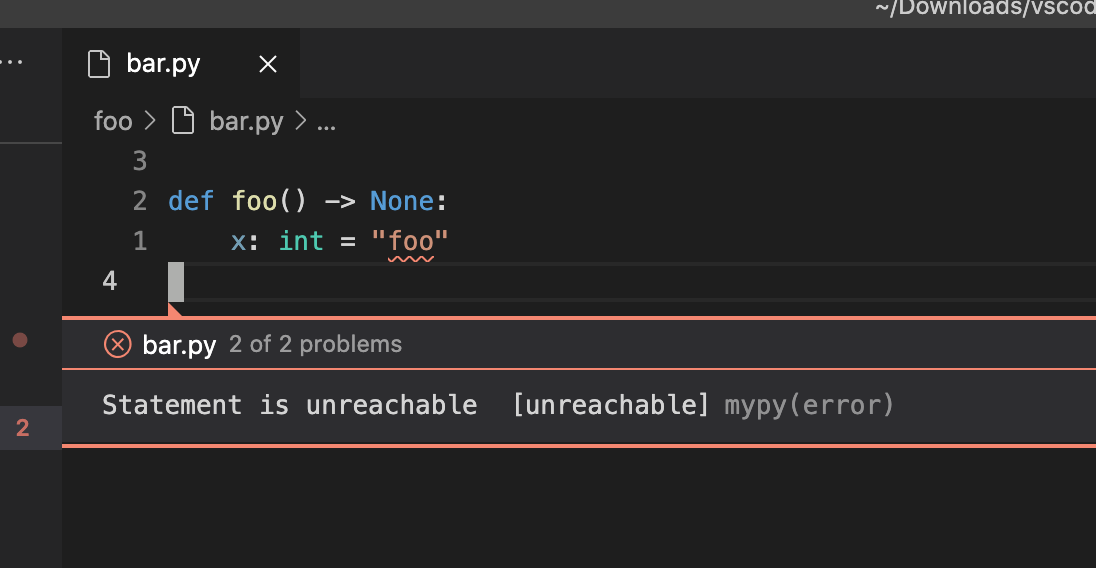Viewport: 1096px width, 568px height.
Task: Click the chevron after foo breadcrumb
Action: (150, 121)
